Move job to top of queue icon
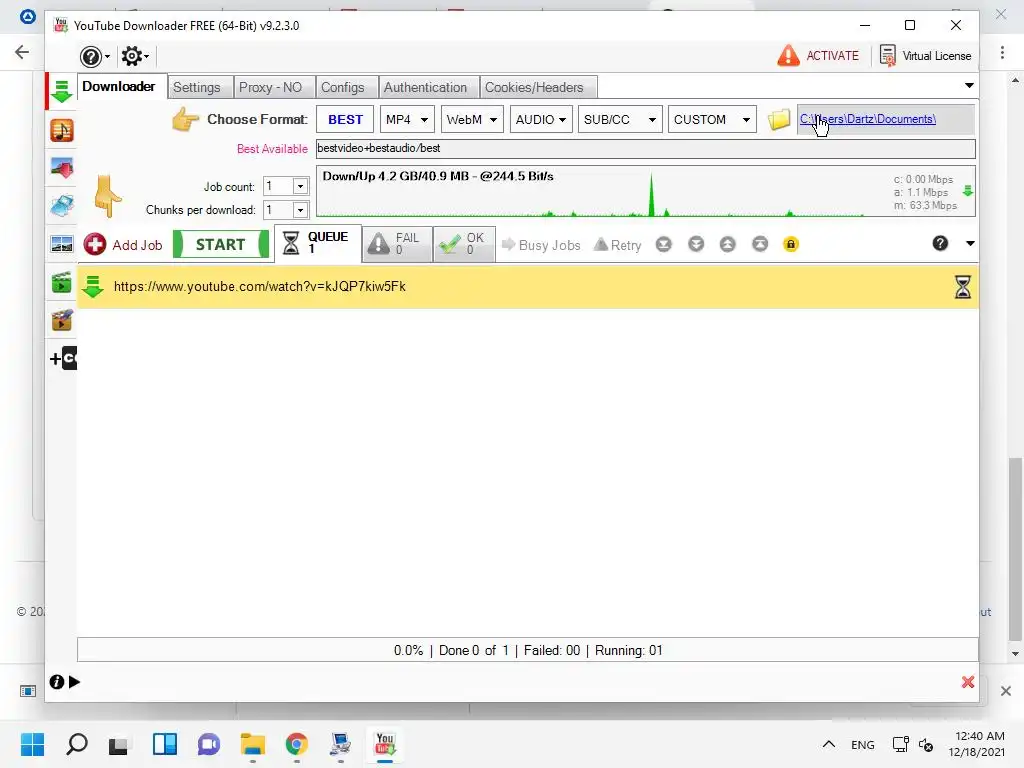Image resolution: width=1024 pixels, height=768 pixels. click(x=760, y=244)
